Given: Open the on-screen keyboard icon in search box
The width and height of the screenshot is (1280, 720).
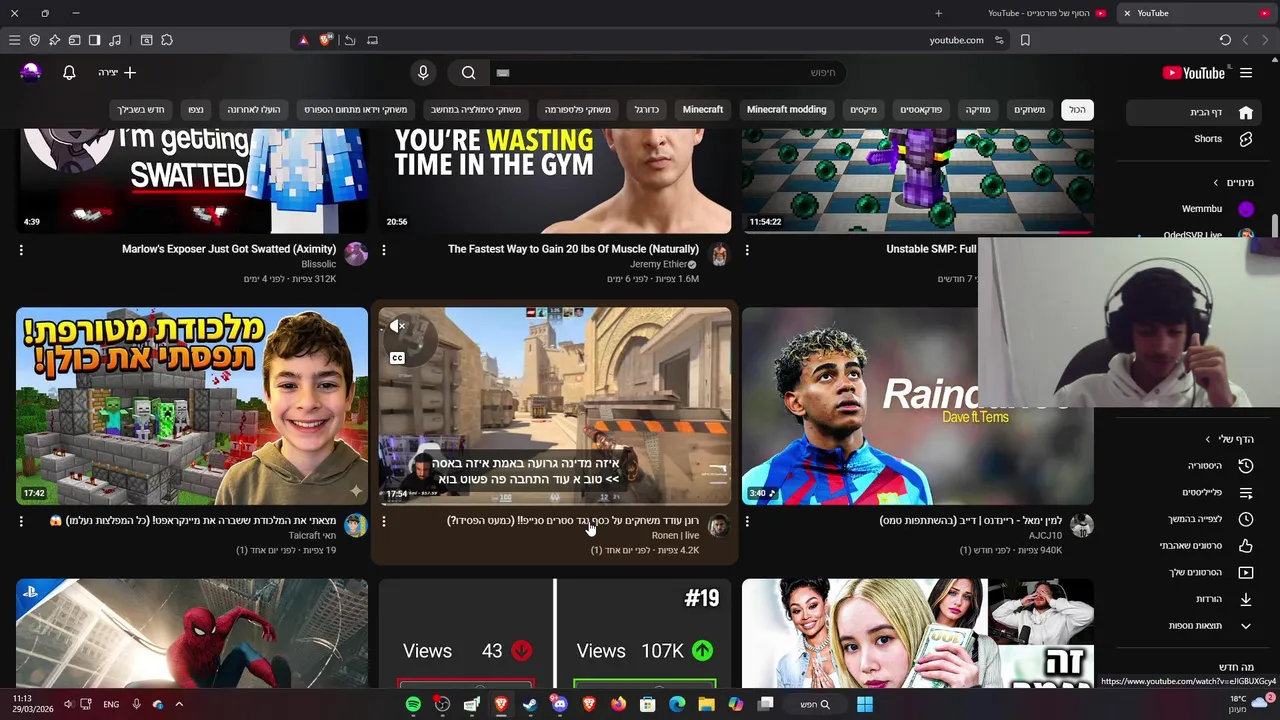Looking at the screenshot, I should point(503,73).
